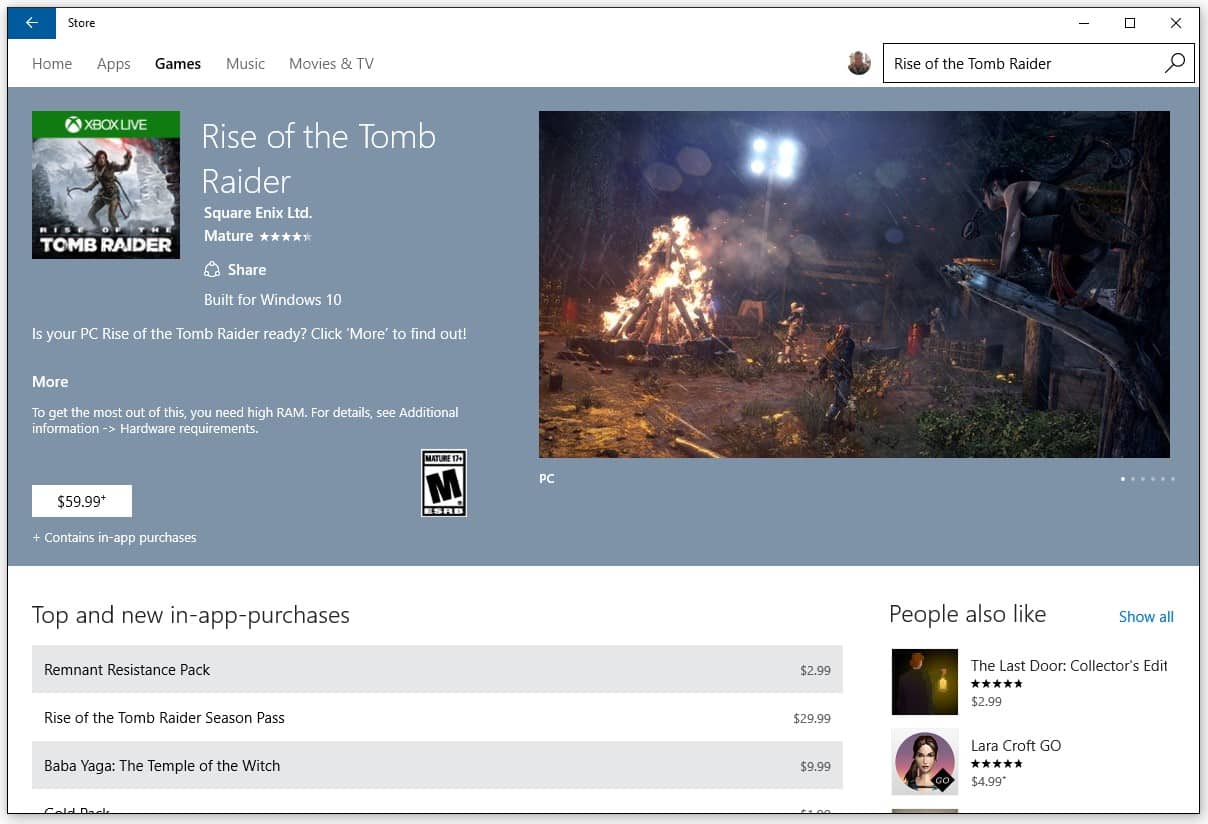The image size is (1208, 824).
Task: Buy the game for $59.99
Action: click(x=82, y=501)
